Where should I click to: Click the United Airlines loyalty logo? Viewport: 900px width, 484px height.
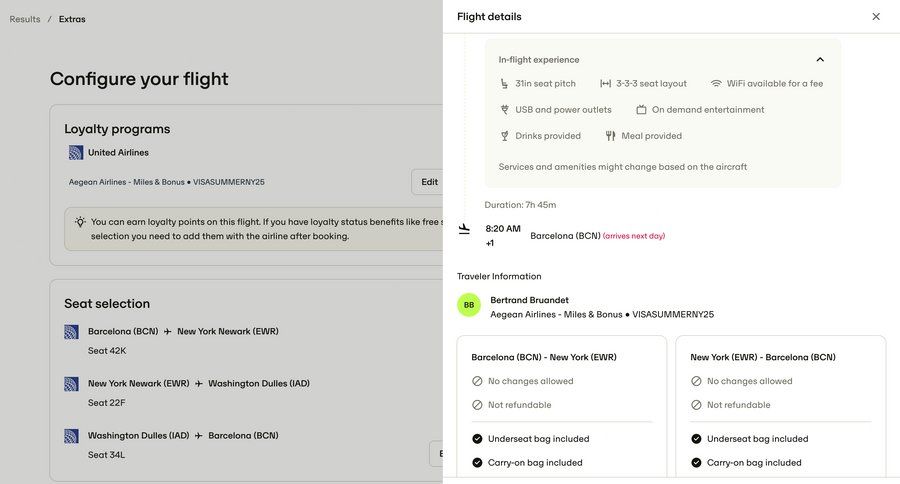click(x=76, y=153)
